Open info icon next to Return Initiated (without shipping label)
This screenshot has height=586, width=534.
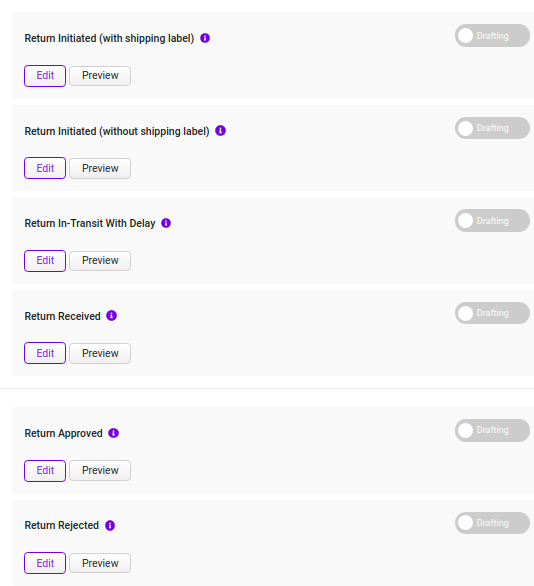point(220,130)
